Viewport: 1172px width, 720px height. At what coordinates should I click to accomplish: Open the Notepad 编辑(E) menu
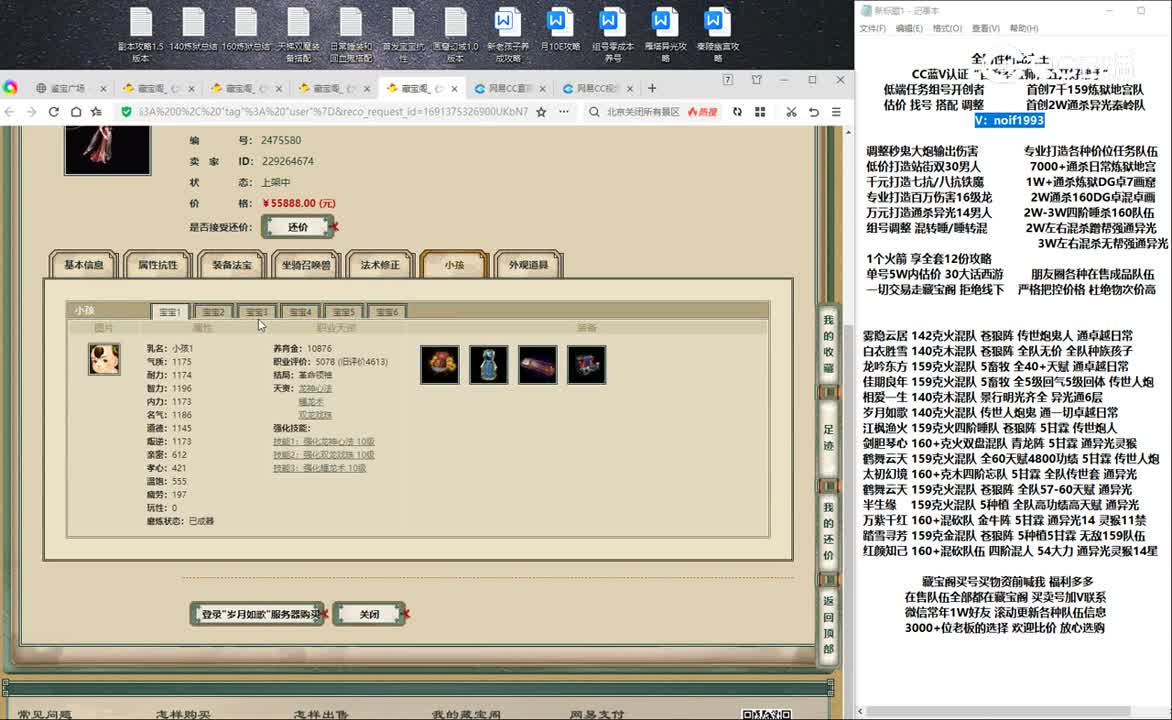[909, 28]
